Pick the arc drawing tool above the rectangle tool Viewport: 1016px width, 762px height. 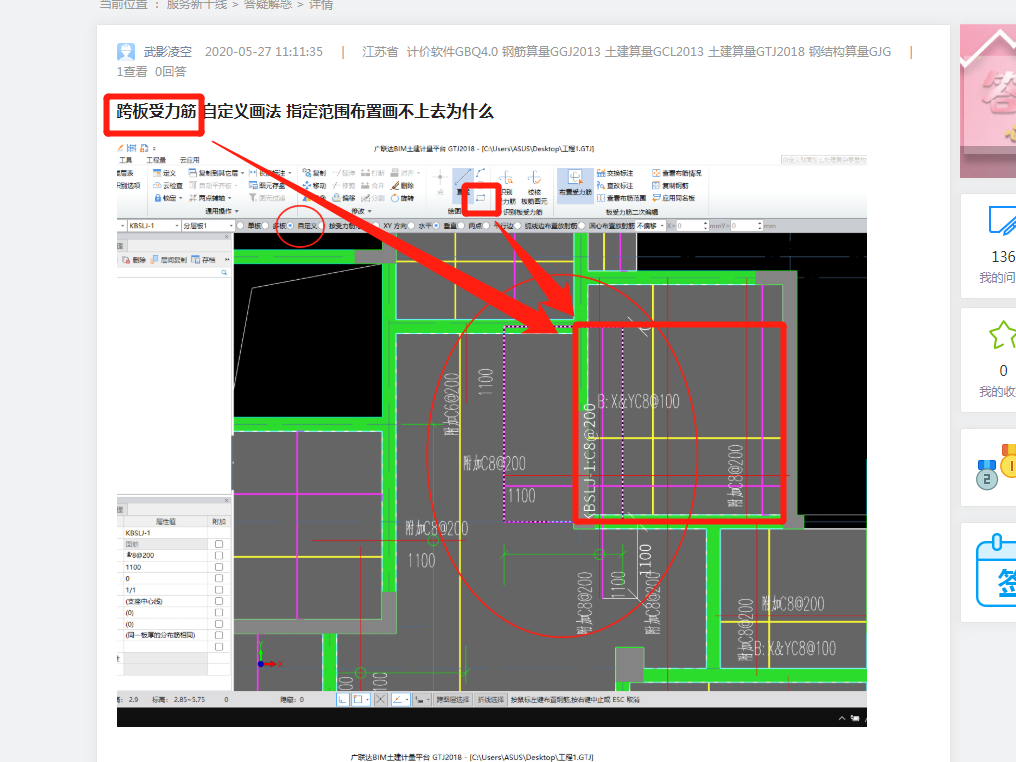point(480,173)
